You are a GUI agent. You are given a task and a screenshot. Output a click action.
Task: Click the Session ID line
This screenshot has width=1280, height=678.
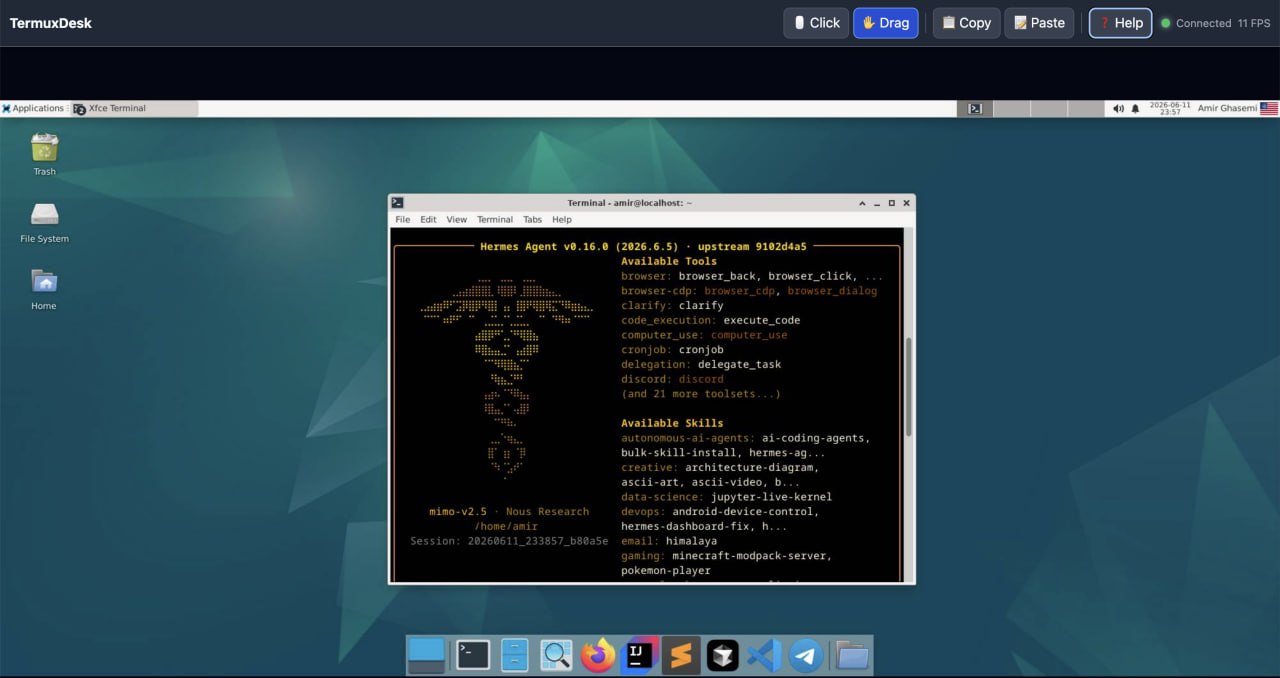click(509, 541)
